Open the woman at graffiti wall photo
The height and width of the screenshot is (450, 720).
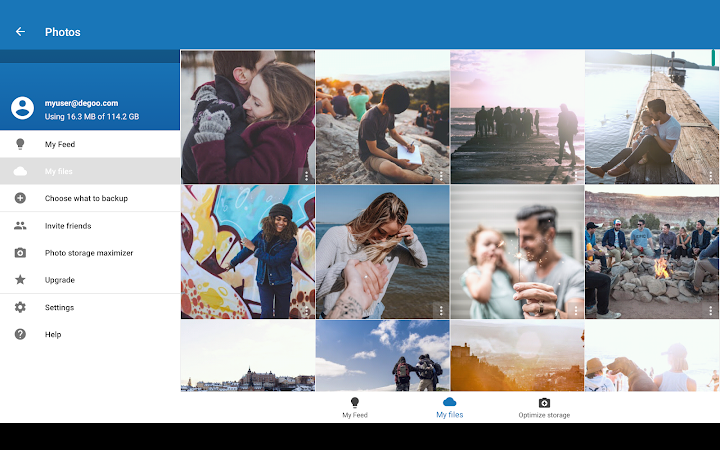248,252
